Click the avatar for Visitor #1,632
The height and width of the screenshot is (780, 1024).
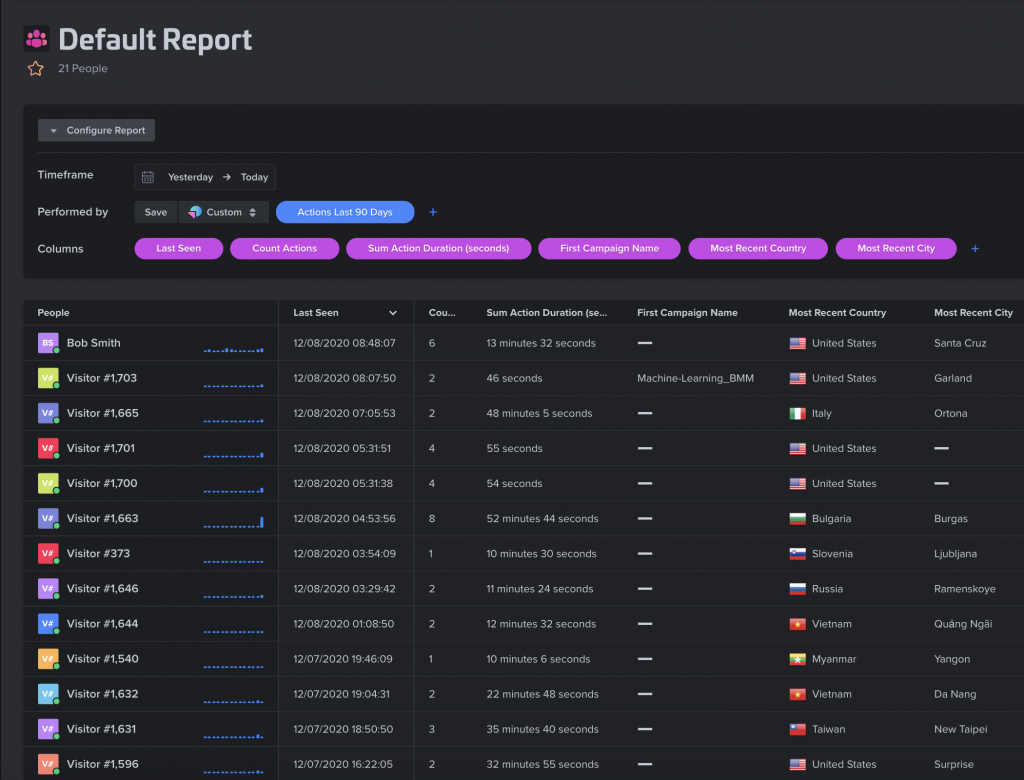(48, 694)
